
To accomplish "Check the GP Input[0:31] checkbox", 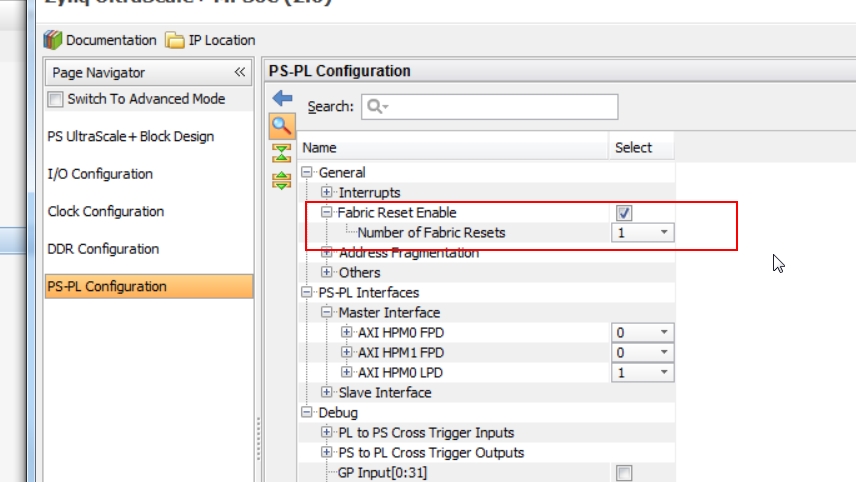I will (x=625, y=473).
